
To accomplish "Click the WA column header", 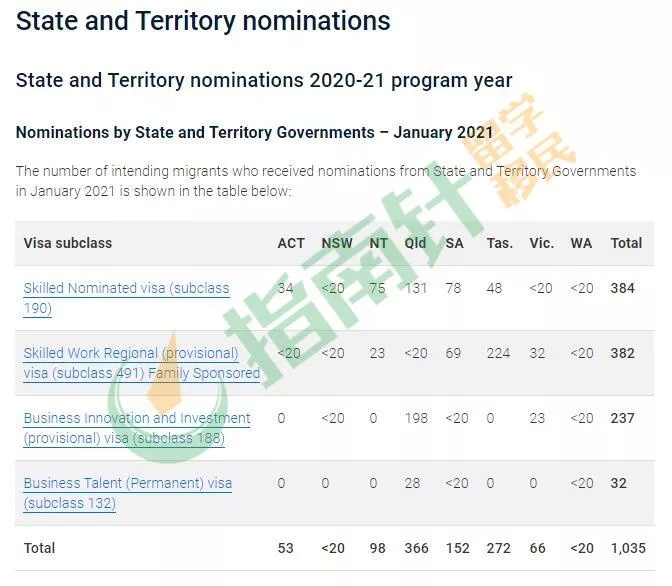I will [581, 243].
